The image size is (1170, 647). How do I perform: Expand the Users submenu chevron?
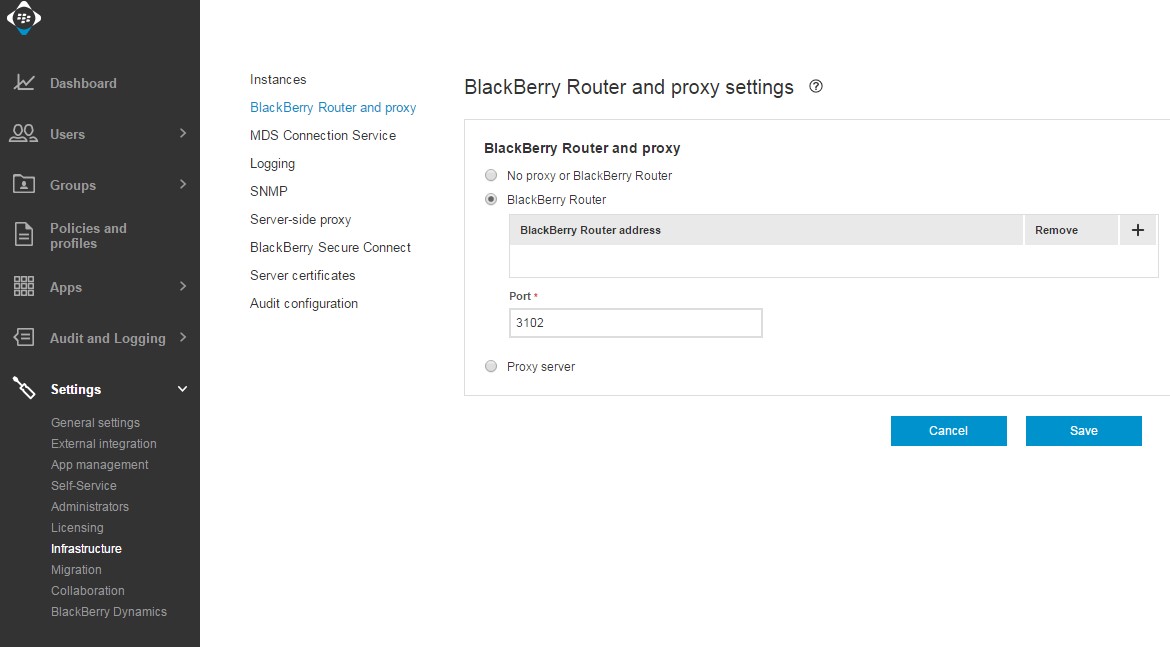coord(183,133)
